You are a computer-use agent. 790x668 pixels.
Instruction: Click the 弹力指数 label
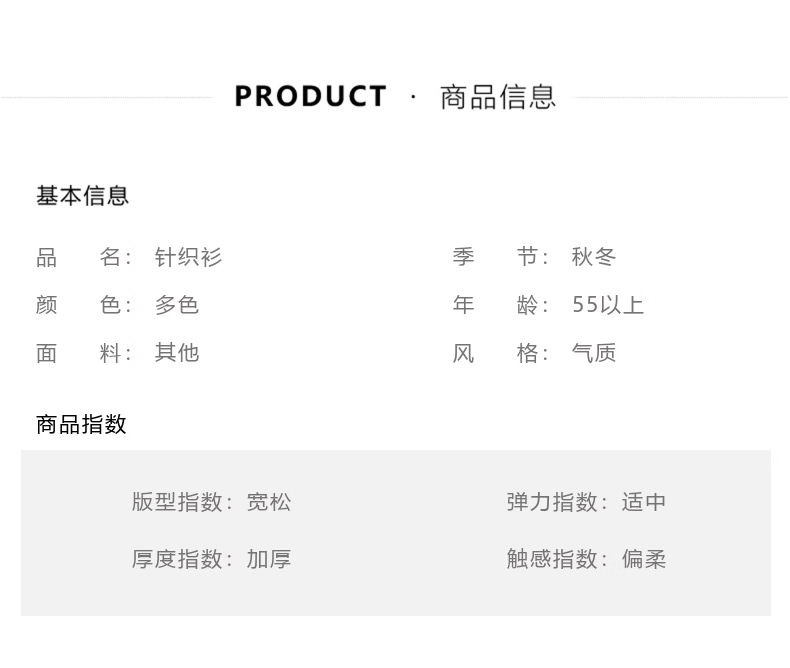tap(552, 502)
